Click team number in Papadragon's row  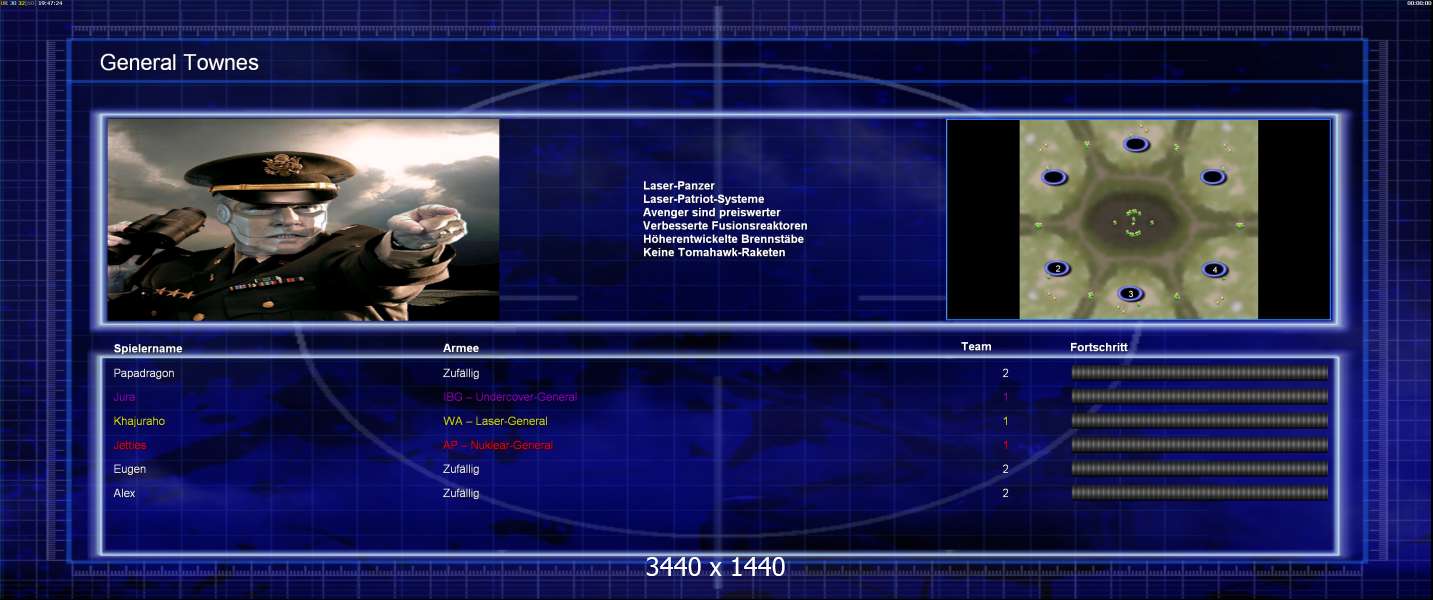(1005, 373)
